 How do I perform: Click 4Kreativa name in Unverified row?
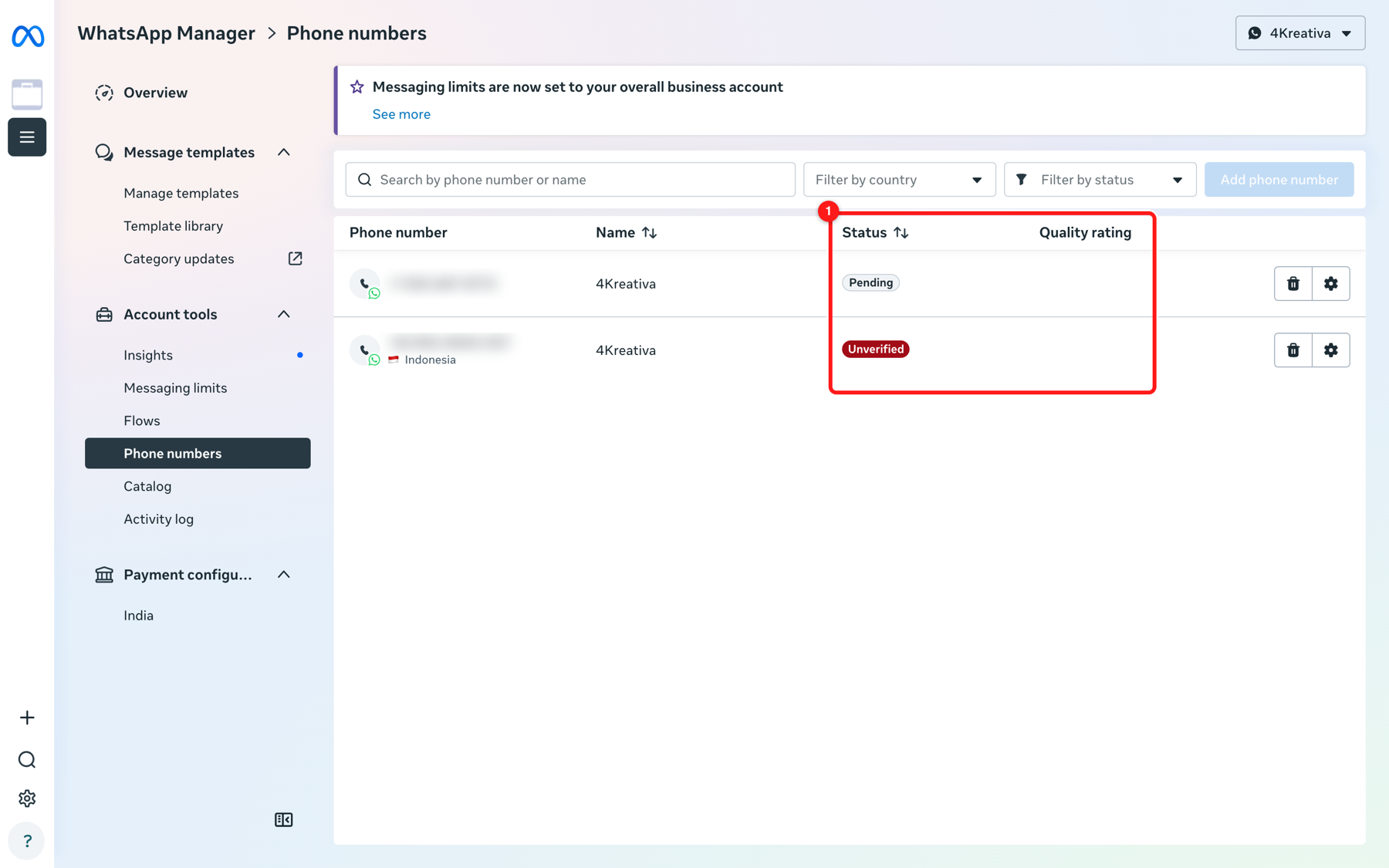[626, 350]
